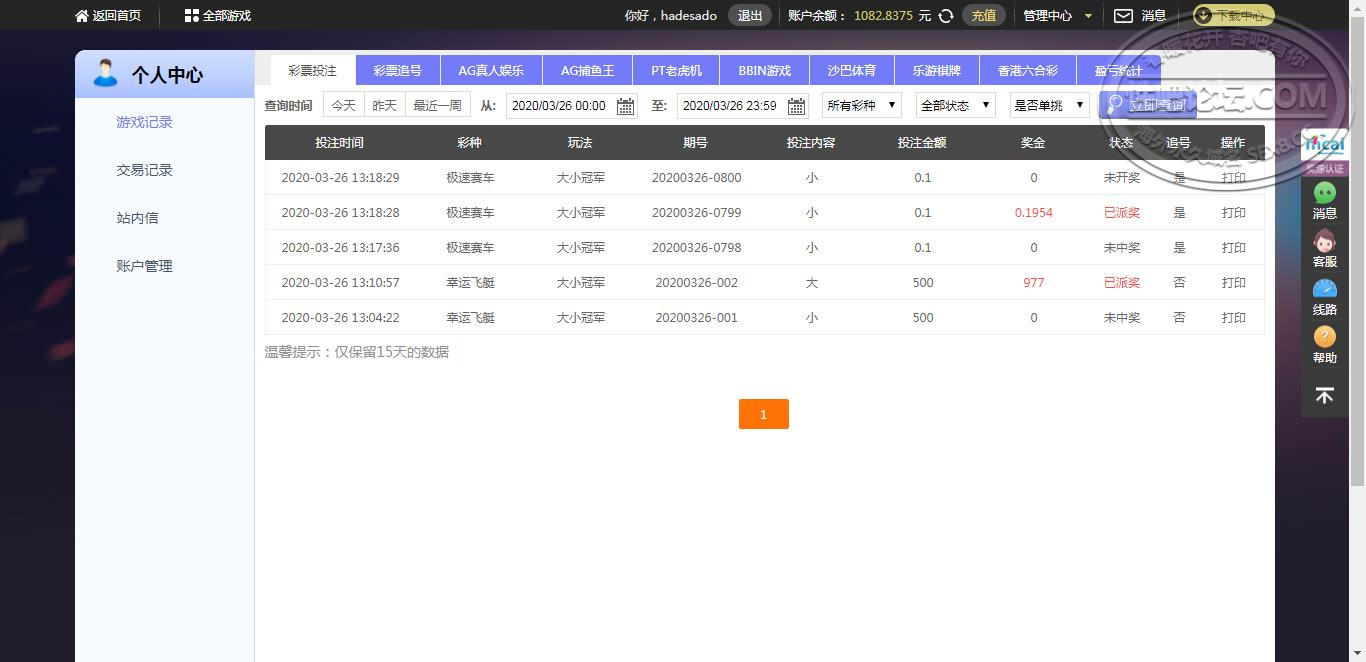This screenshot has width=1366, height=662.
Task: Click the start date input field
Action: tap(560, 106)
